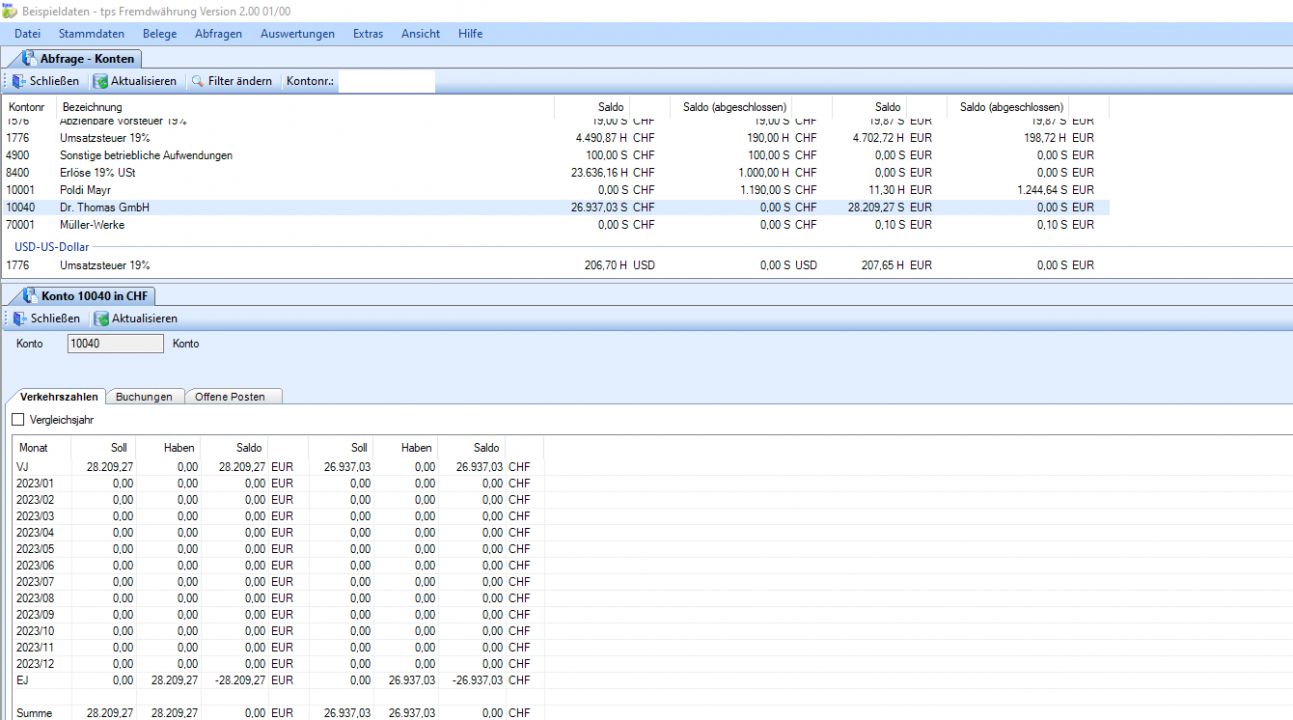Open the Extras menu
Viewport: 1293px width, 720px height.
(x=367, y=34)
